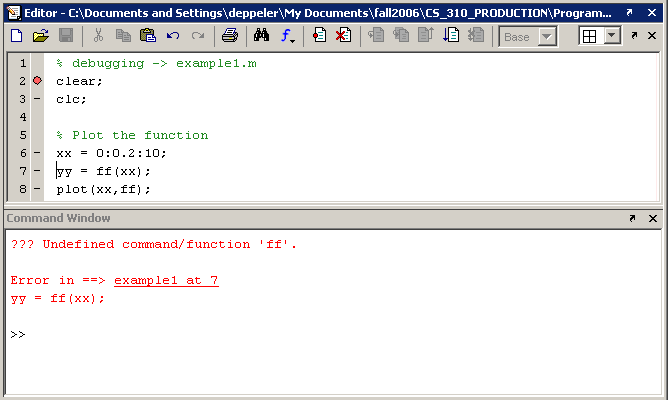
Task: Undo the last edit
Action: click(x=173, y=36)
